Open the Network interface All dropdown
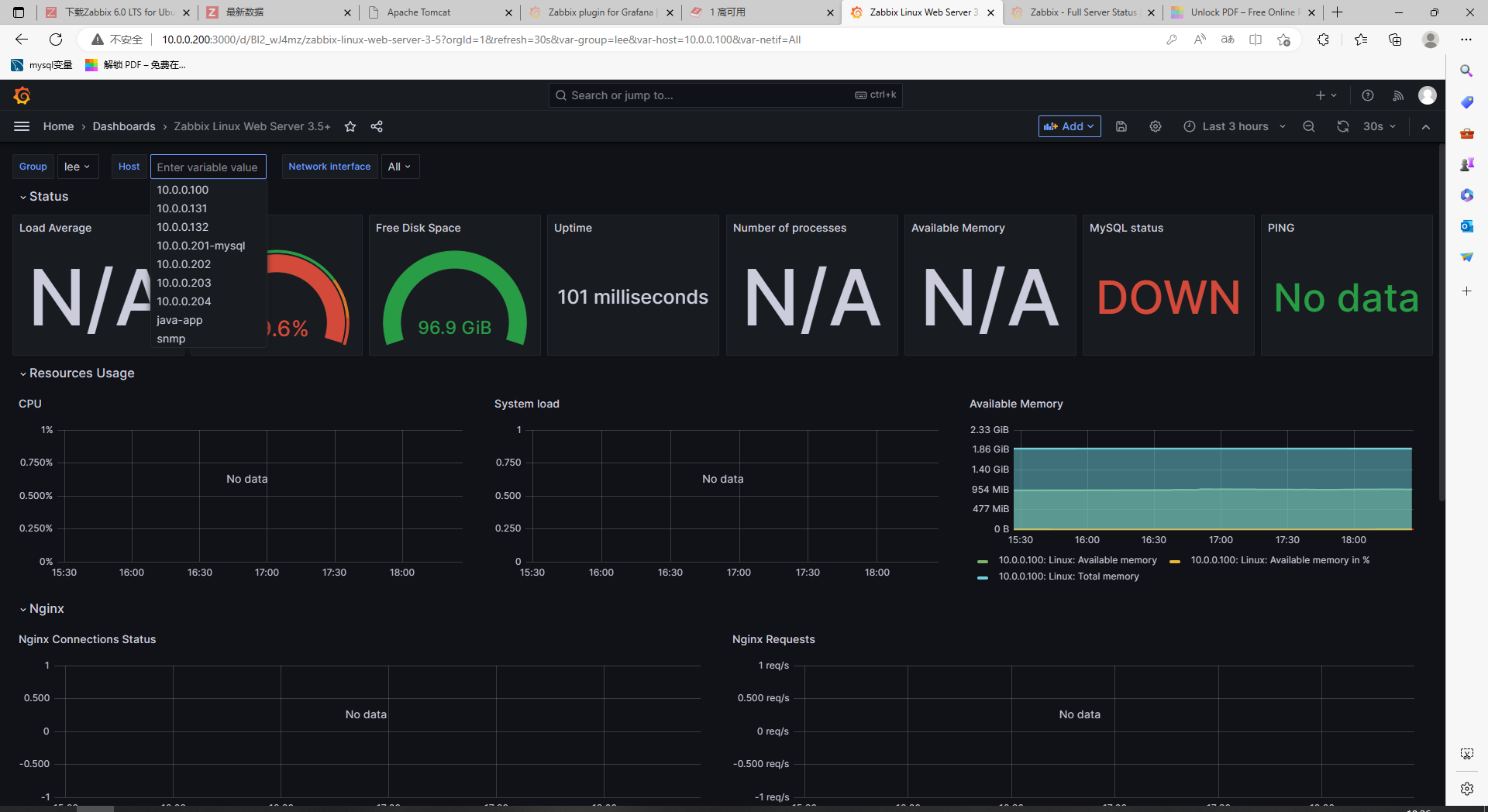This screenshot has width=1488, height=812. click(400, 167)
